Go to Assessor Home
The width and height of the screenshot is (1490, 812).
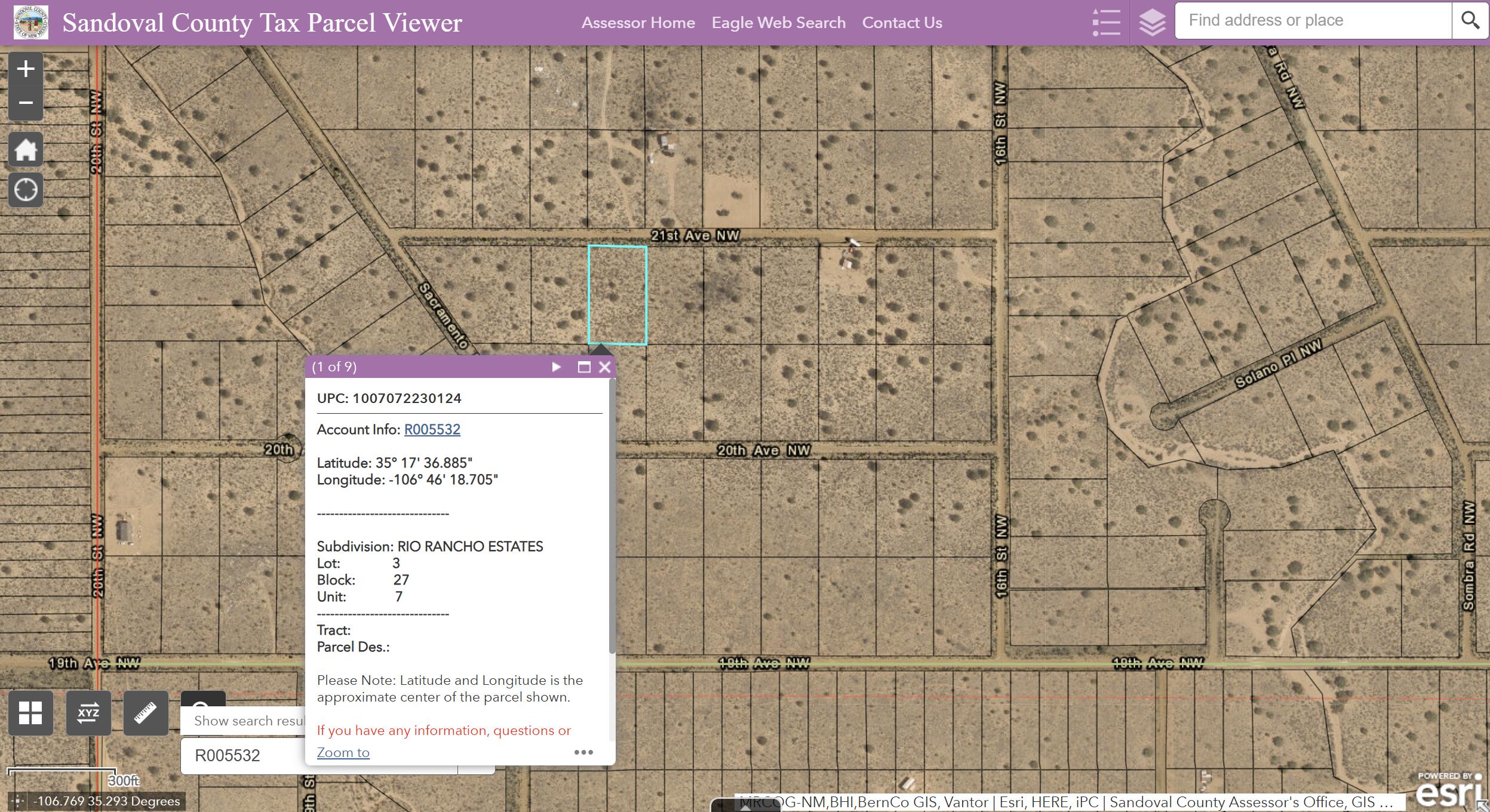click(638, 23)
